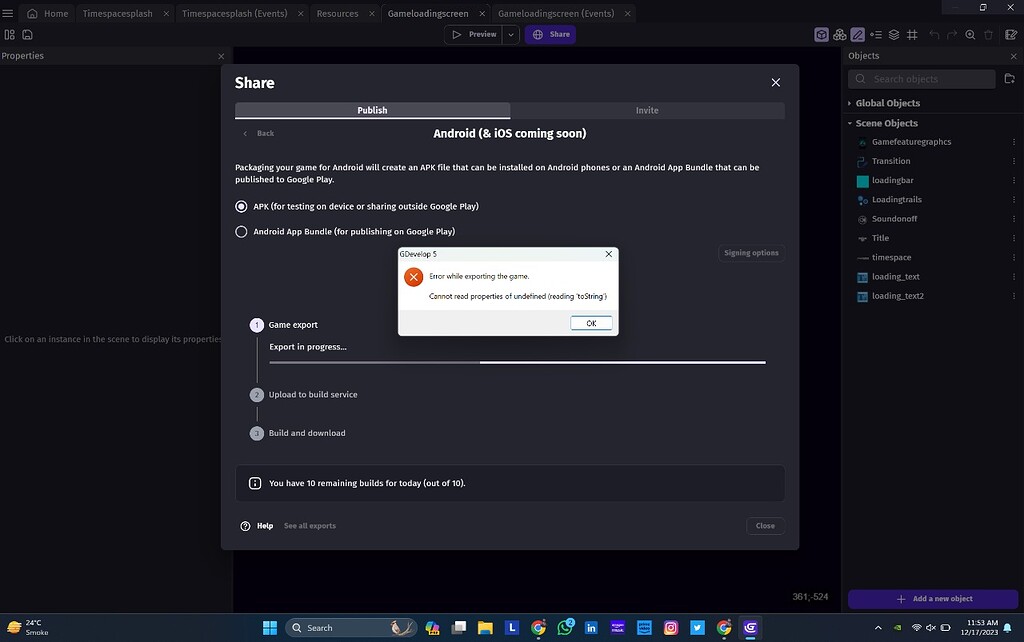Click OK on the export error dialog

[x=590, y=322]
